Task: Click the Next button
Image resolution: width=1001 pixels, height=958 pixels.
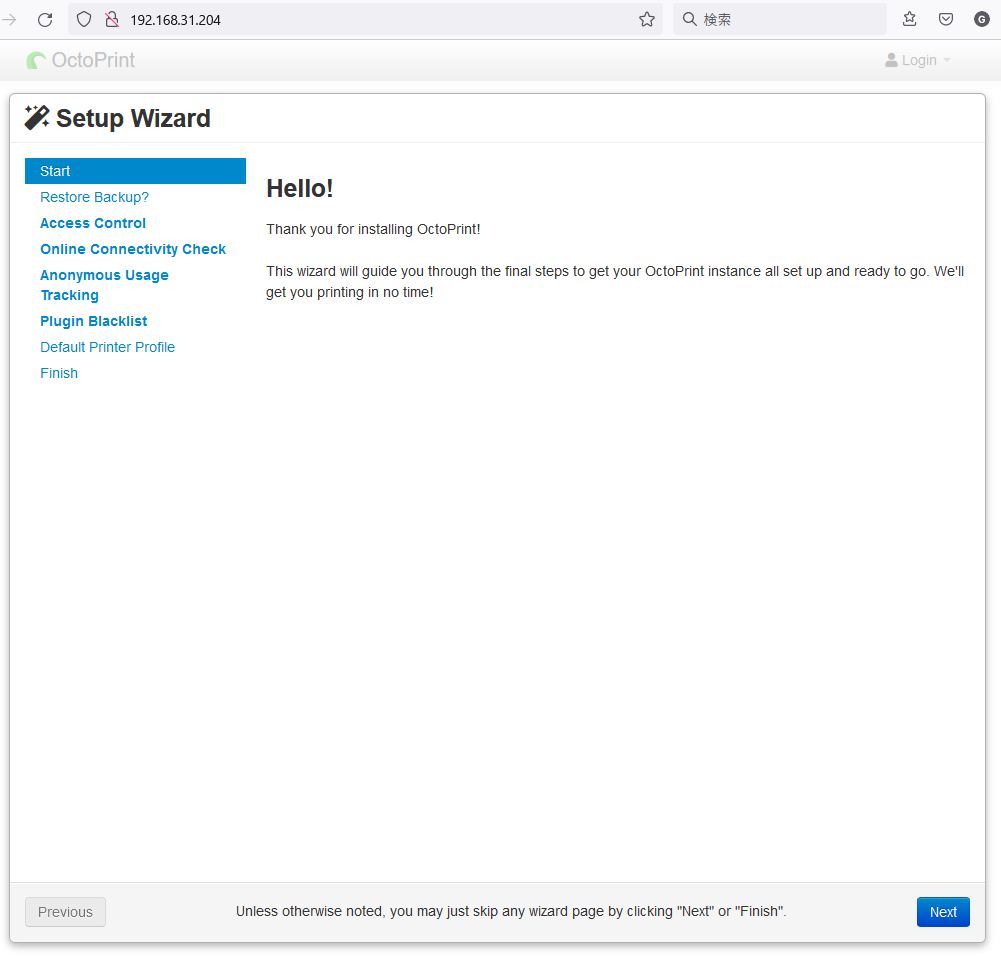Action: tap(943, 912)
